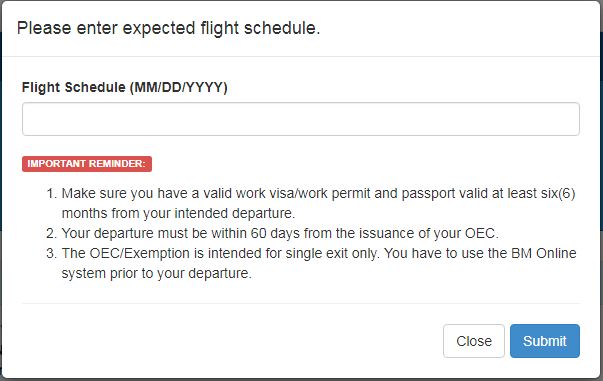Click the text 'system prior to your departure'
This screenshot has height=381, width=603.
[x=157, y=273]
